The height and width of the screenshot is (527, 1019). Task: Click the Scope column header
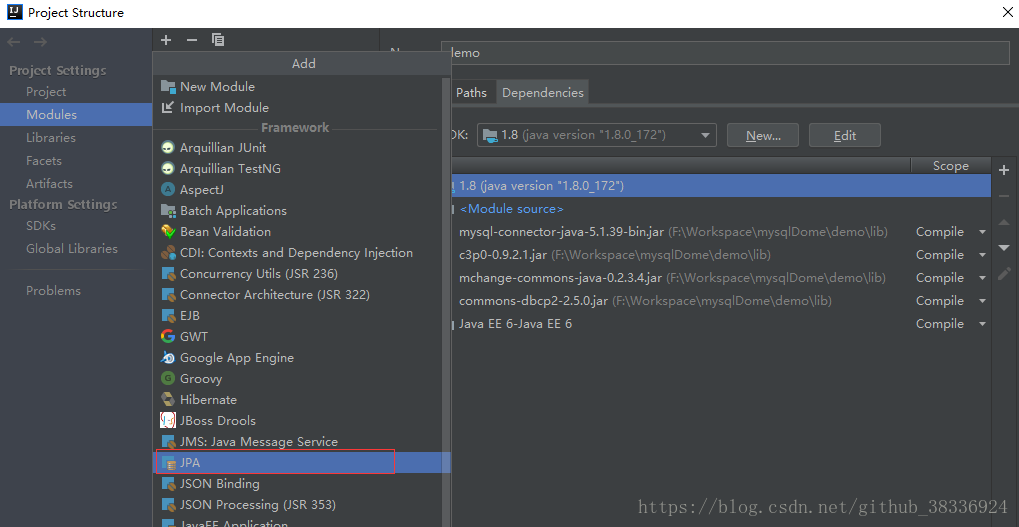click(x=951, y=166)
